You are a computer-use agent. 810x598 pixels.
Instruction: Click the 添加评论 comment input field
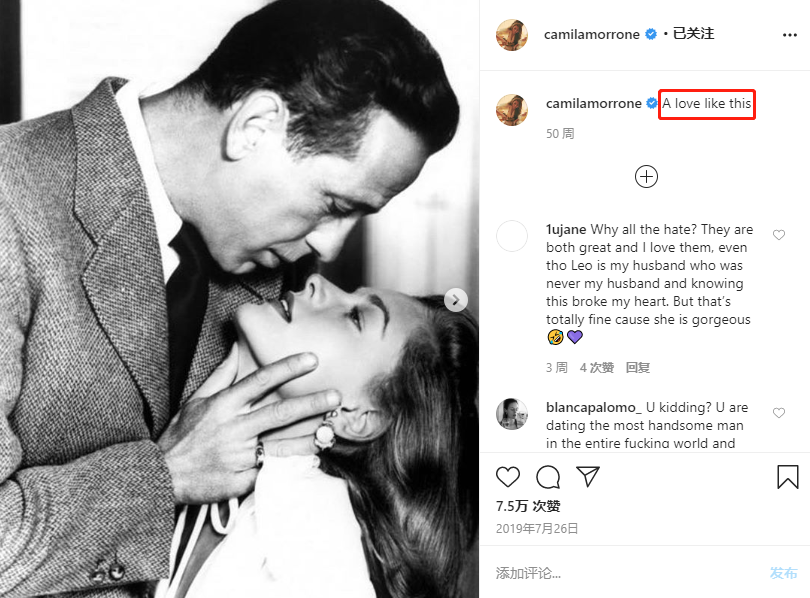coord(620,573)
